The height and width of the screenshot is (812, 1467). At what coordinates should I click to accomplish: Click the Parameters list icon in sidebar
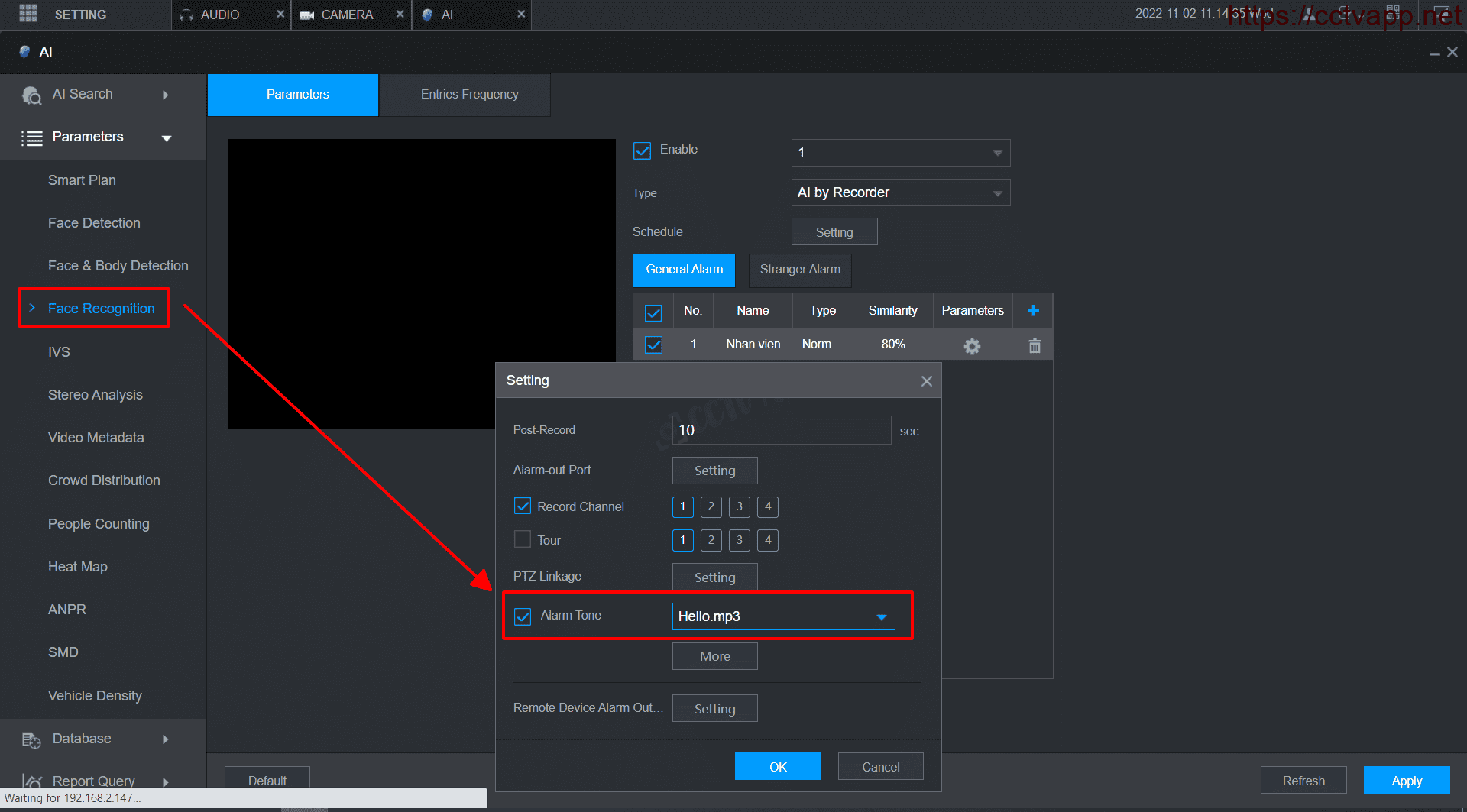(31, 138)
